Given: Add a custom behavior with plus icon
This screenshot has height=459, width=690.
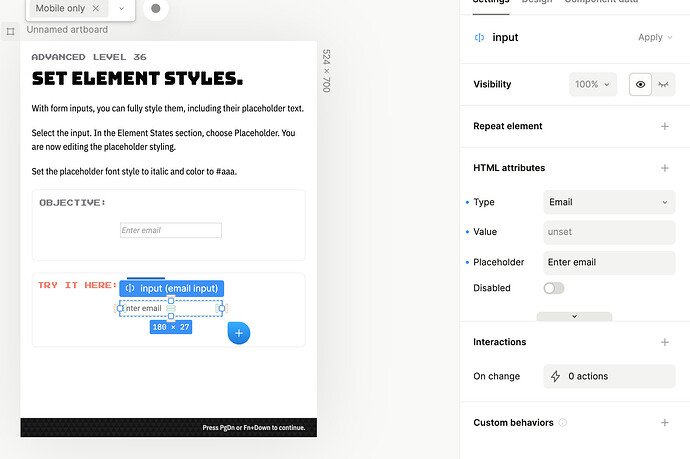Looking at the screenshot, I should pyautogui.click(x=664, y=423).
